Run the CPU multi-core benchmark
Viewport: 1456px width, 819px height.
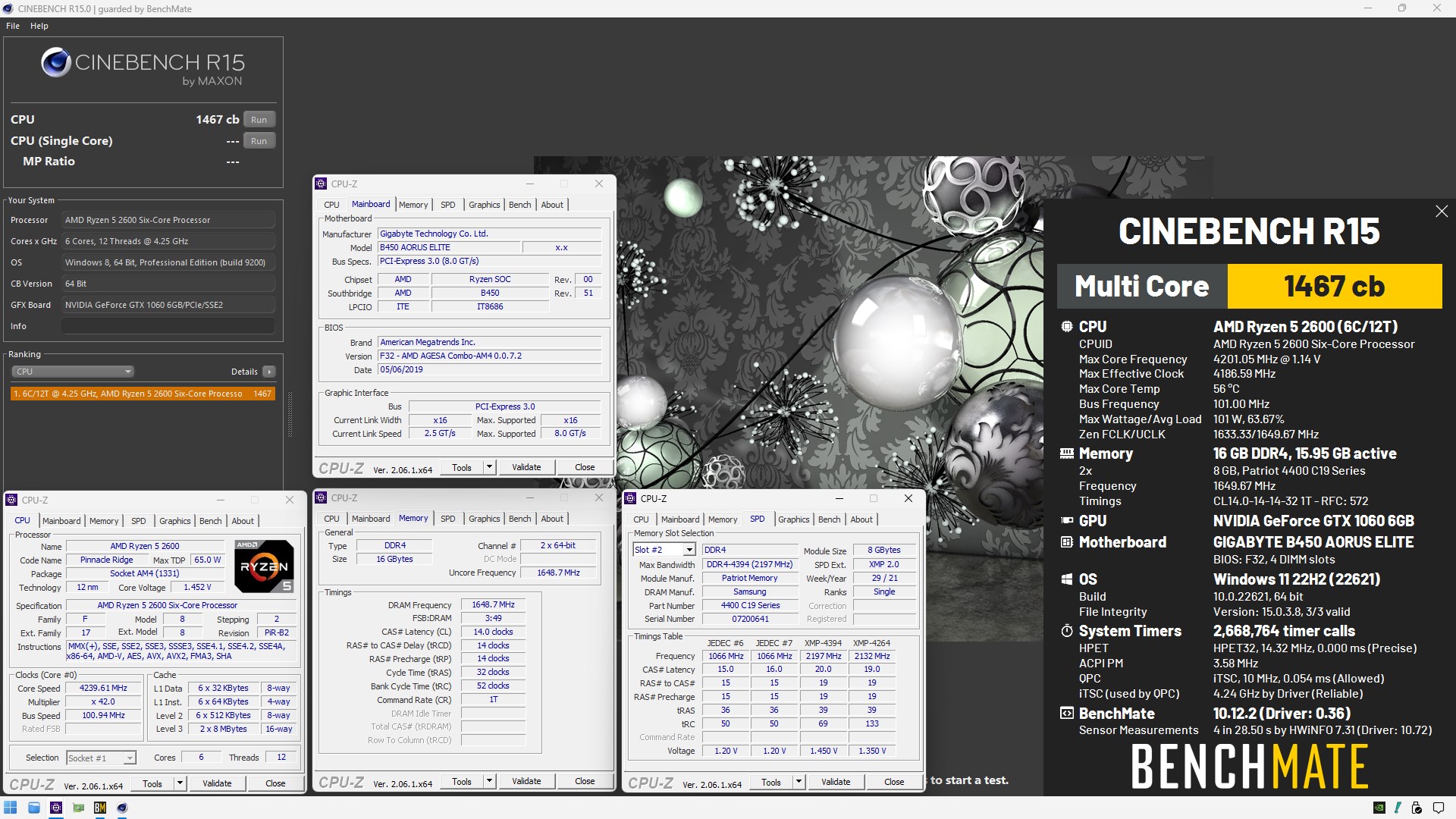point(259,120)
